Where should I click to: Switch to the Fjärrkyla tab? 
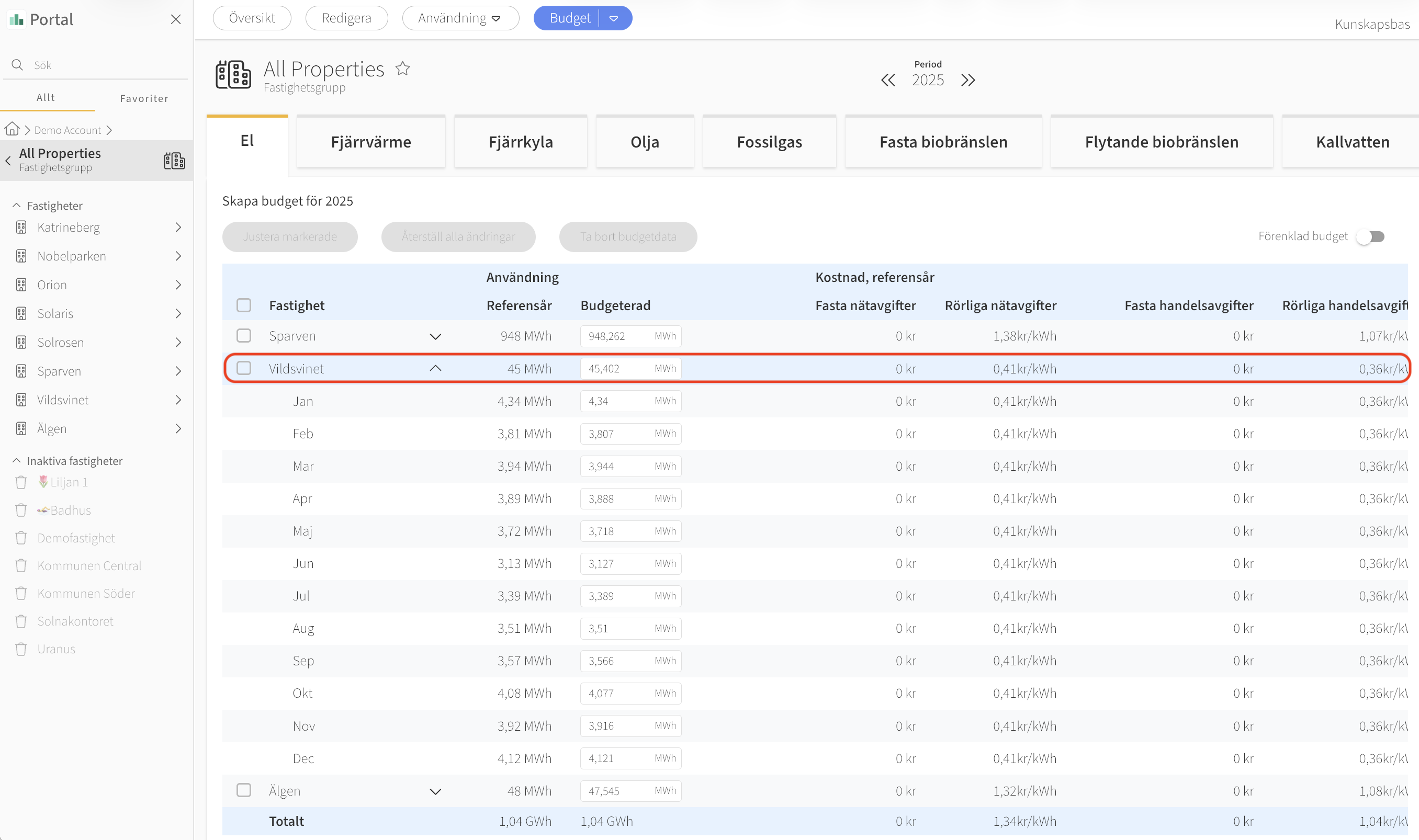(x=521, y=142)
